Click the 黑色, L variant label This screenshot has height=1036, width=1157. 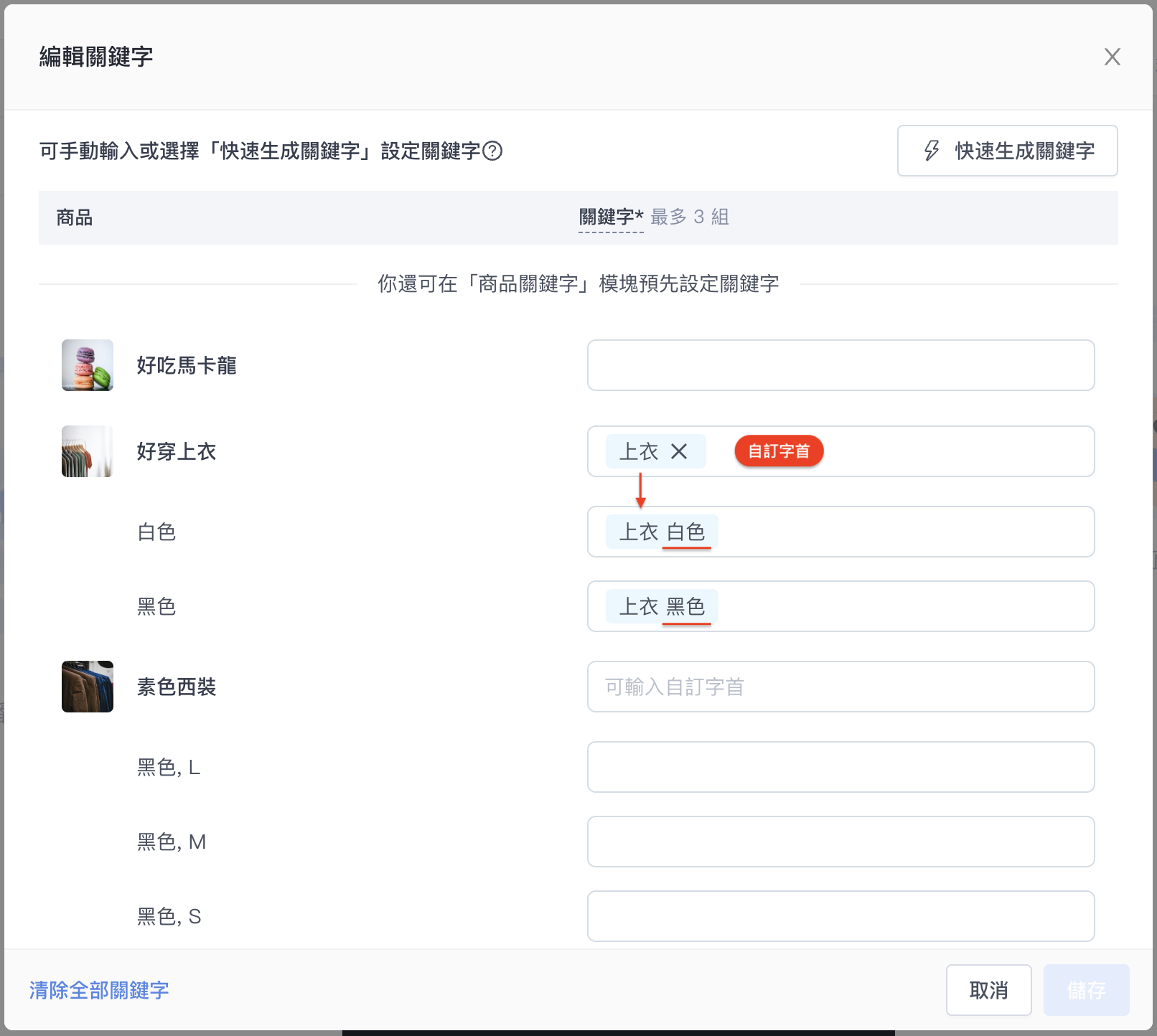pyautogui.click(x=169, y=767)
